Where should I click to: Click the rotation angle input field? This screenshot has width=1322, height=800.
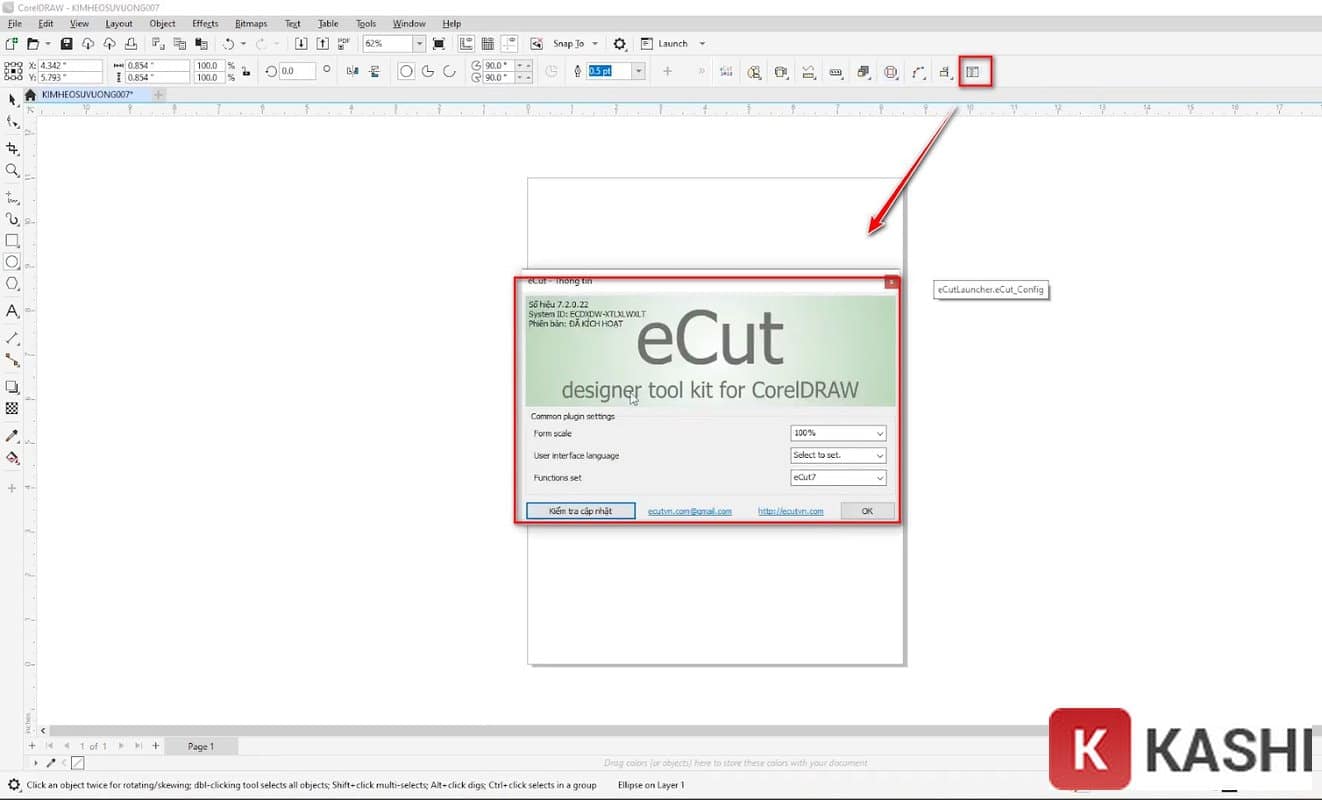coord(297,71)
